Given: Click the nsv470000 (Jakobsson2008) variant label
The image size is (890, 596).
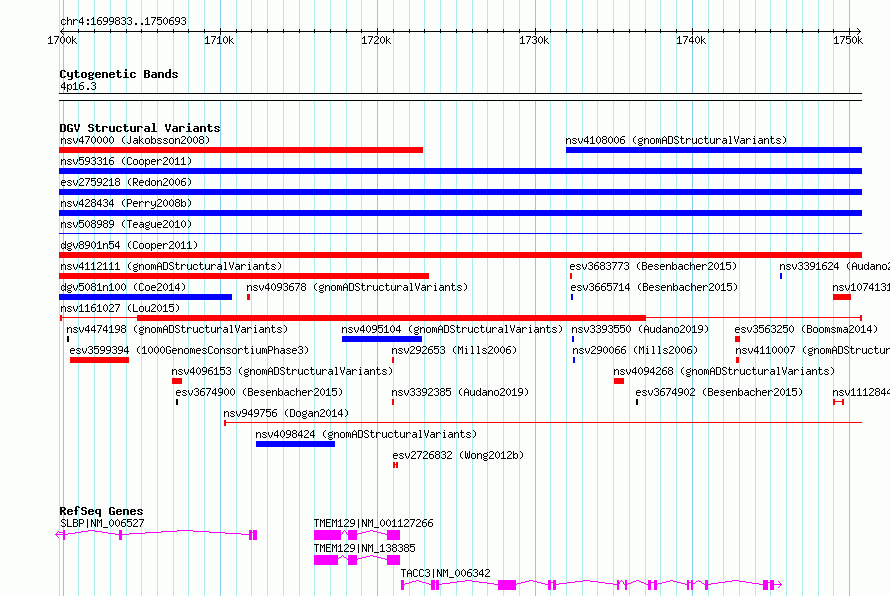Looking at the screenshot, I should point(135,140).
